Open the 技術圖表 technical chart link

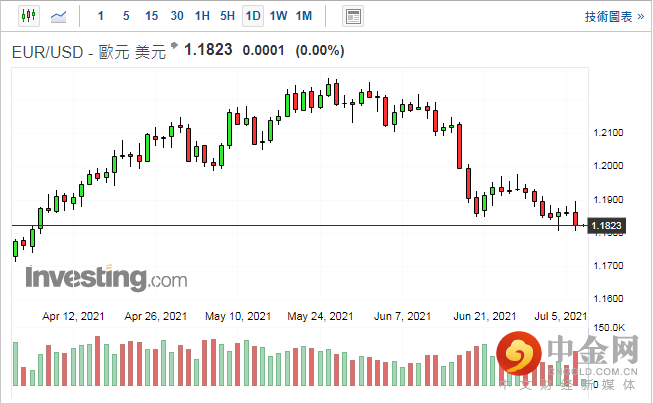[607, 16]
